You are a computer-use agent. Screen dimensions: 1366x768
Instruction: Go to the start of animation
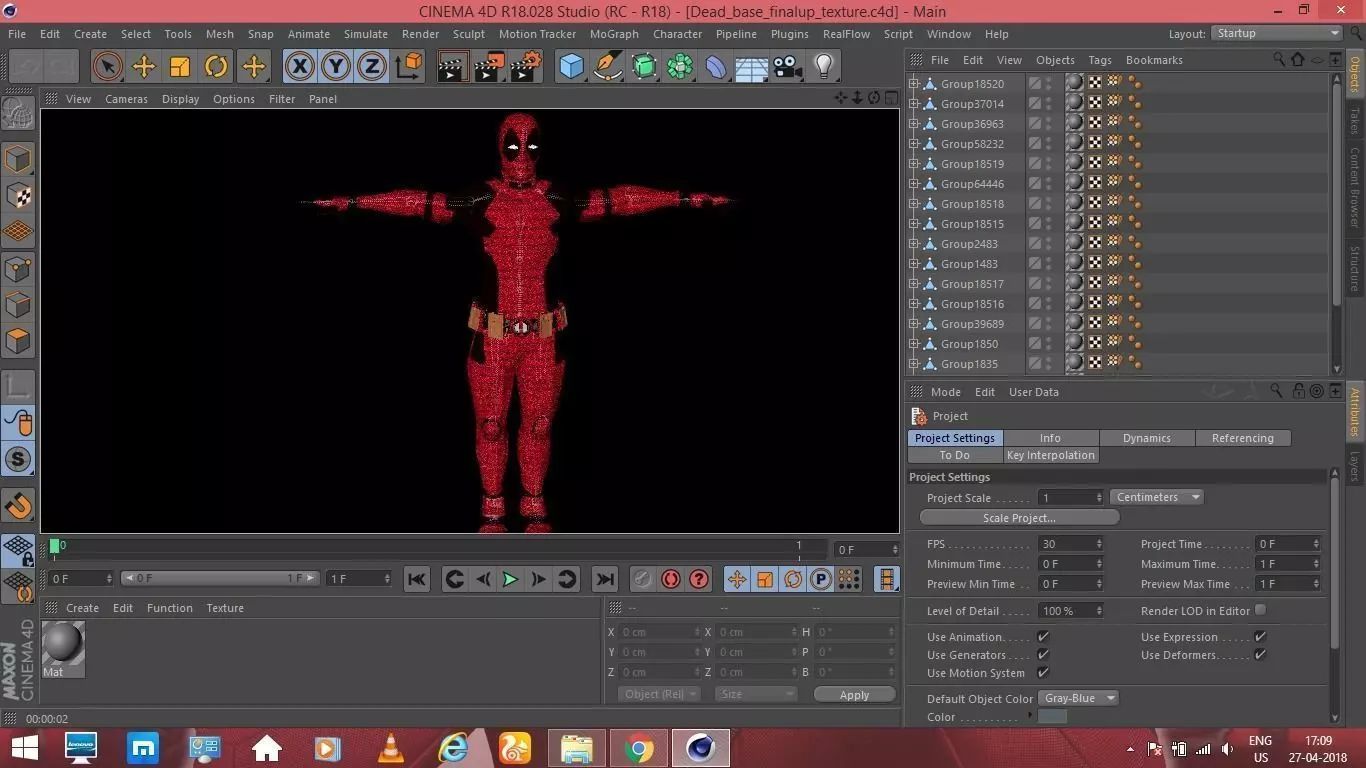click(417, 579)
